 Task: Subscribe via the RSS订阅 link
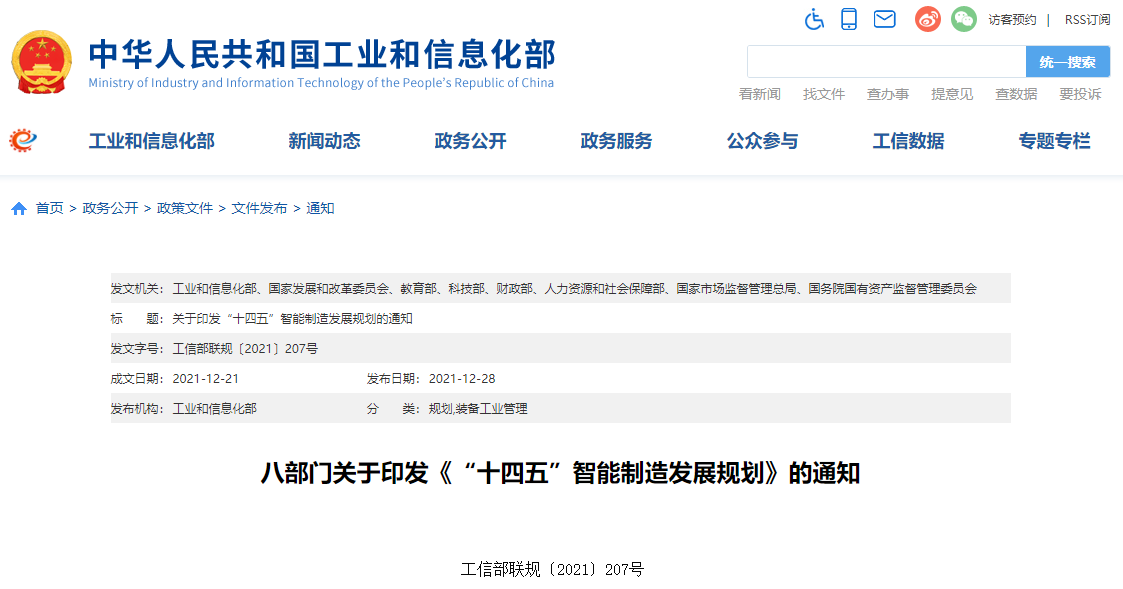coord(1086,19)
